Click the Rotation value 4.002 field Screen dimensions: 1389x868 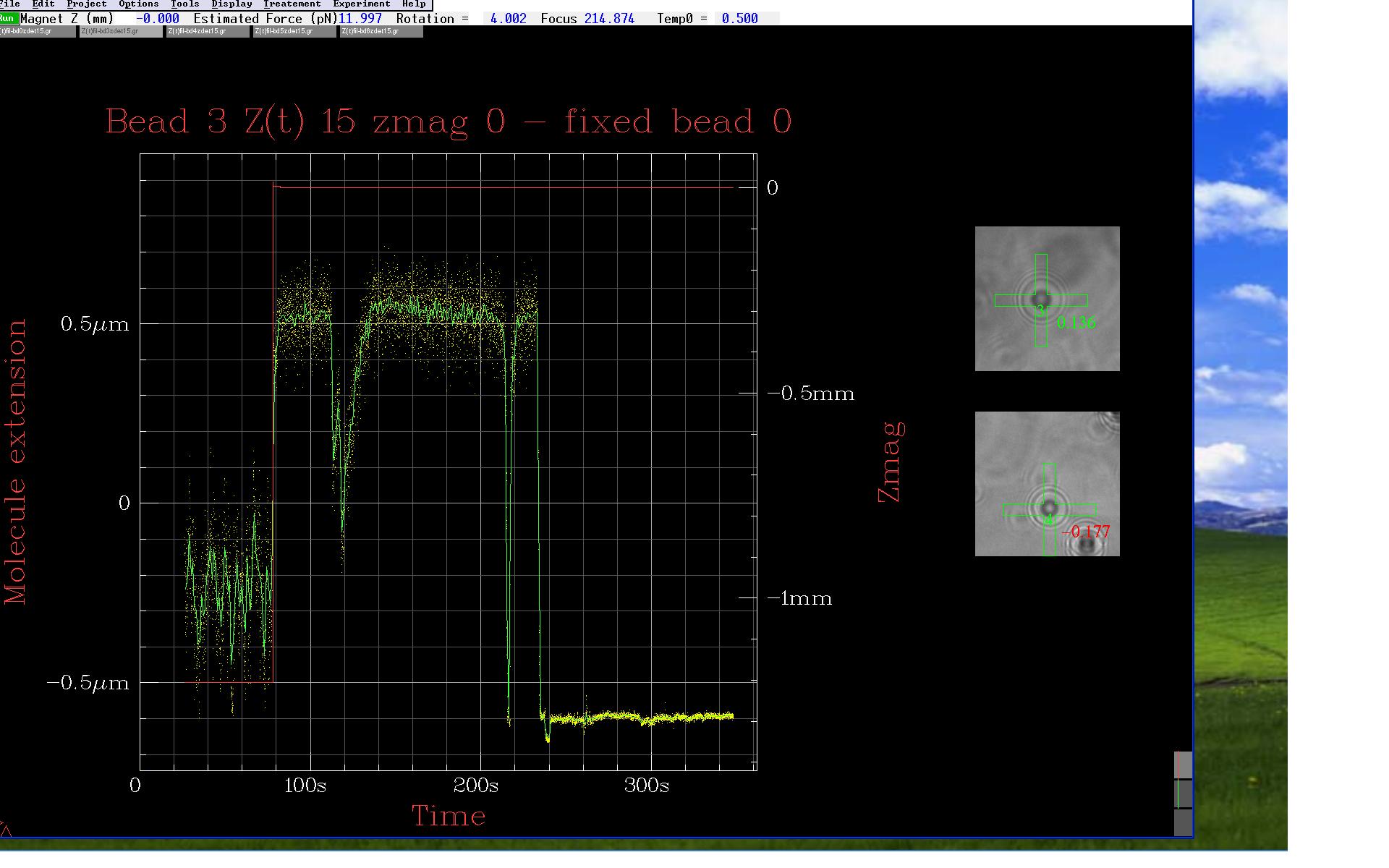[508, 19]
